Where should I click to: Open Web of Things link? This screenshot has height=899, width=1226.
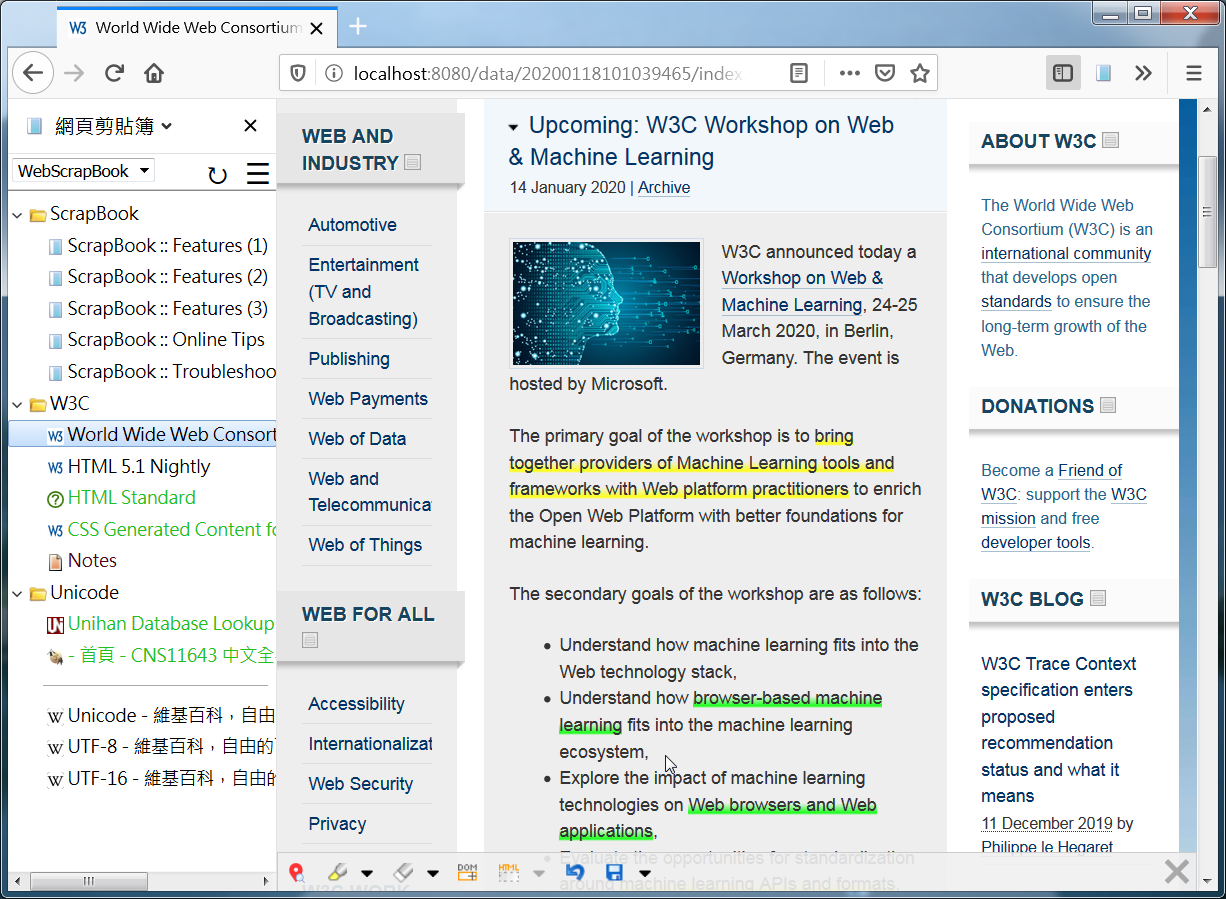pos(365,545)
